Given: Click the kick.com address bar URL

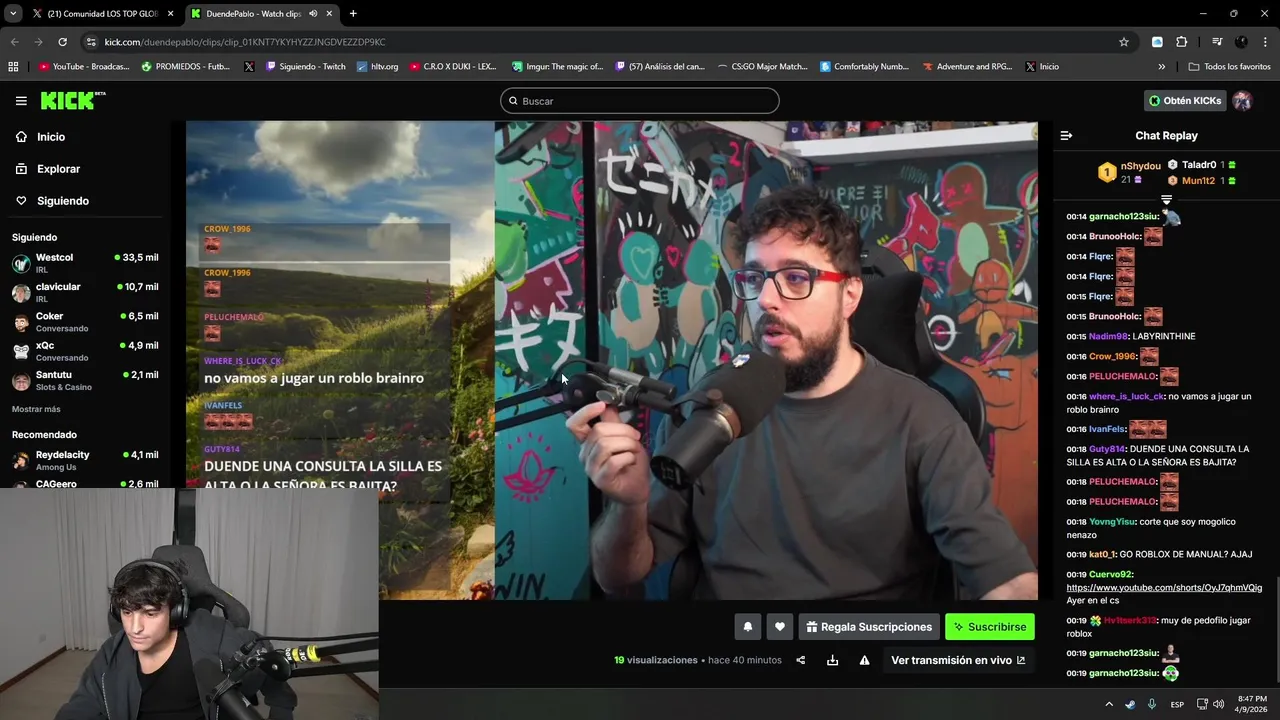Looking at the screenshot, I should point(245,42).
